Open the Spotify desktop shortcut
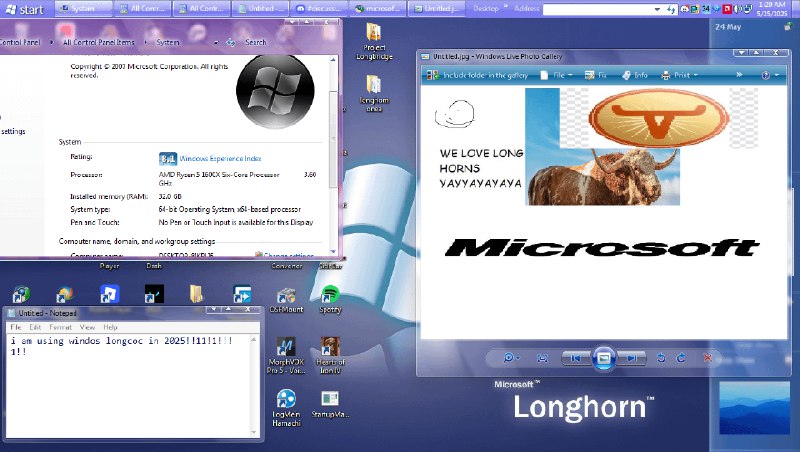 click(330, 299)
